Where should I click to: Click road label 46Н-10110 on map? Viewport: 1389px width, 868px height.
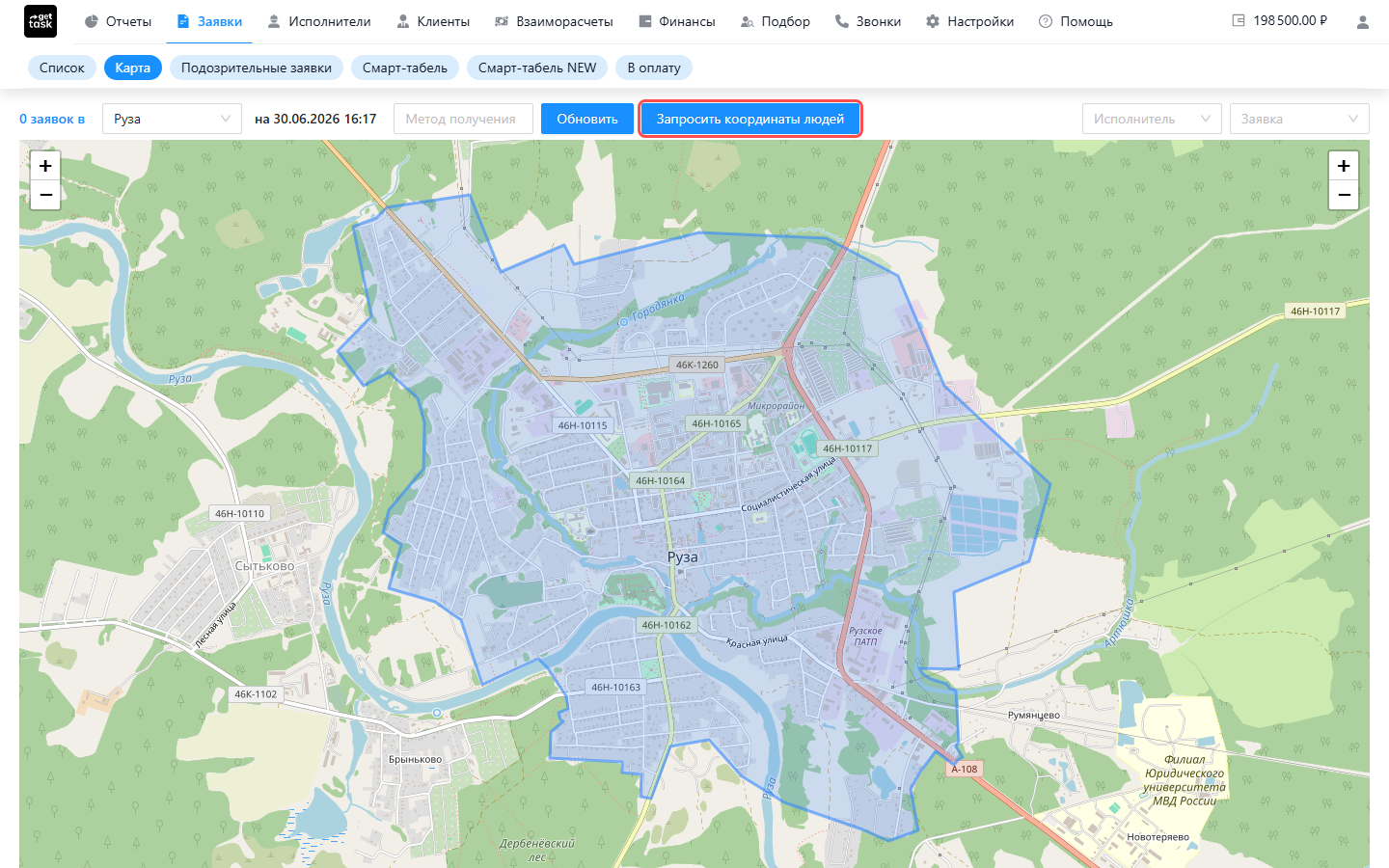click(x=239, y=514)
